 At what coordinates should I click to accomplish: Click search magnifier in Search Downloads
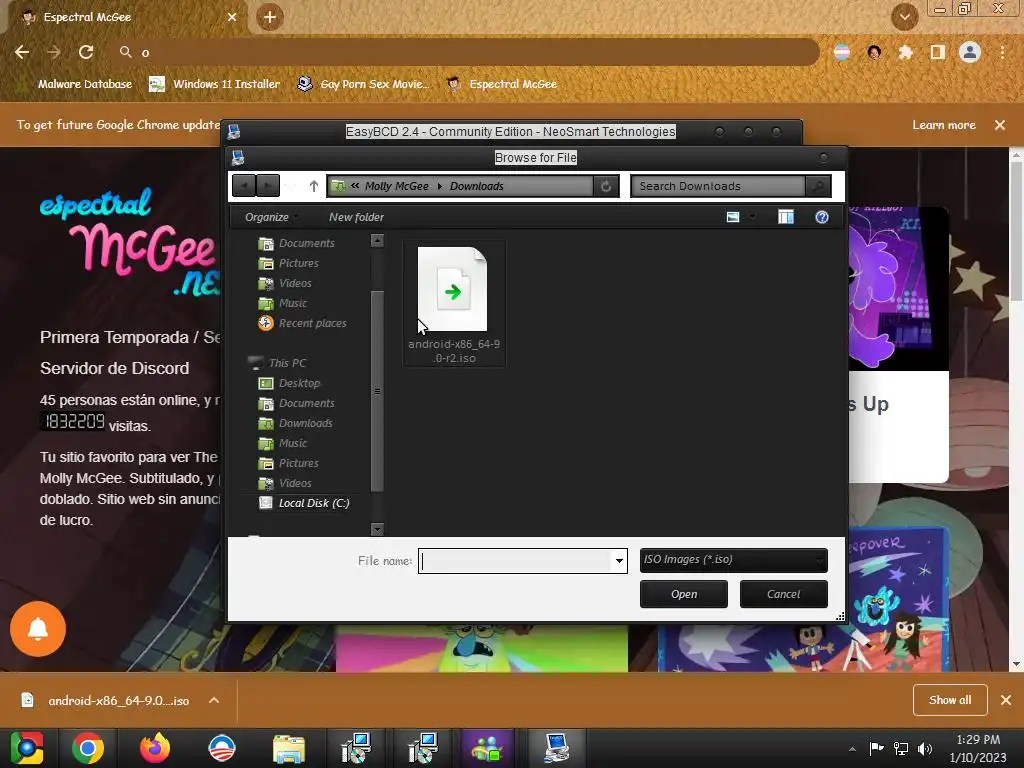point(818,186)
